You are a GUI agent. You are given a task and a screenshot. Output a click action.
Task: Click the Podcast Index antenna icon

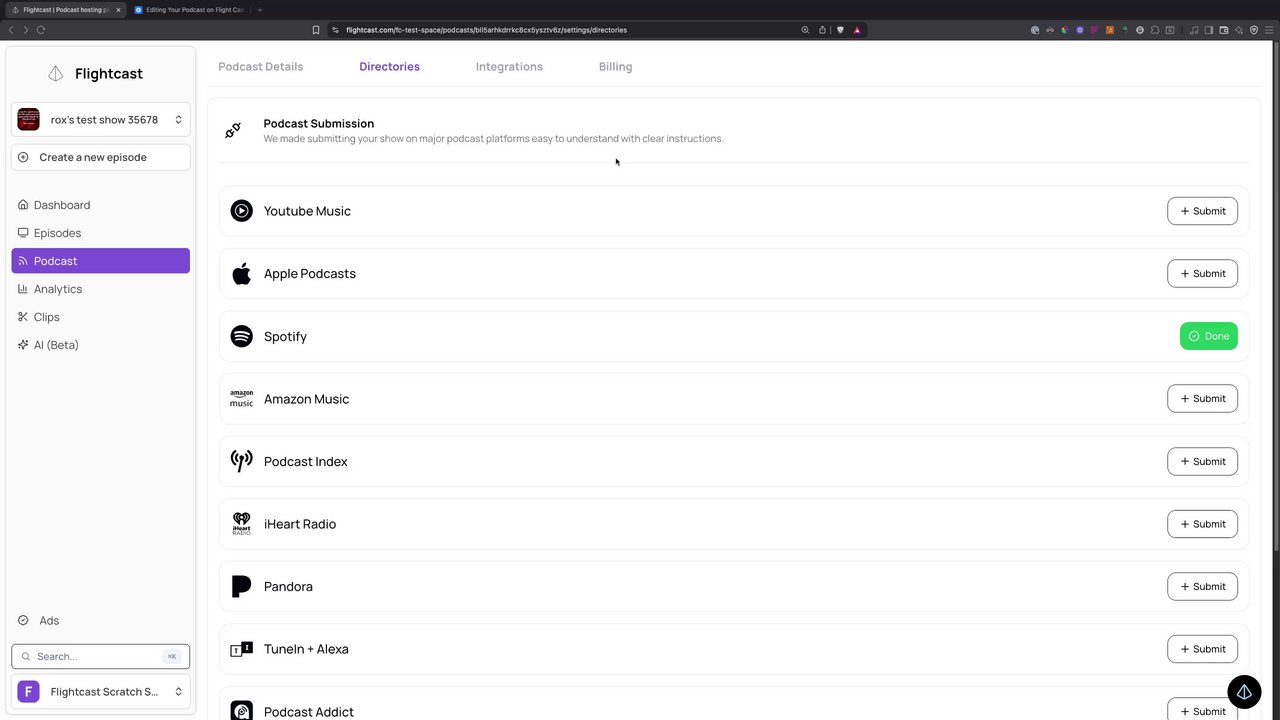point(241,461)
